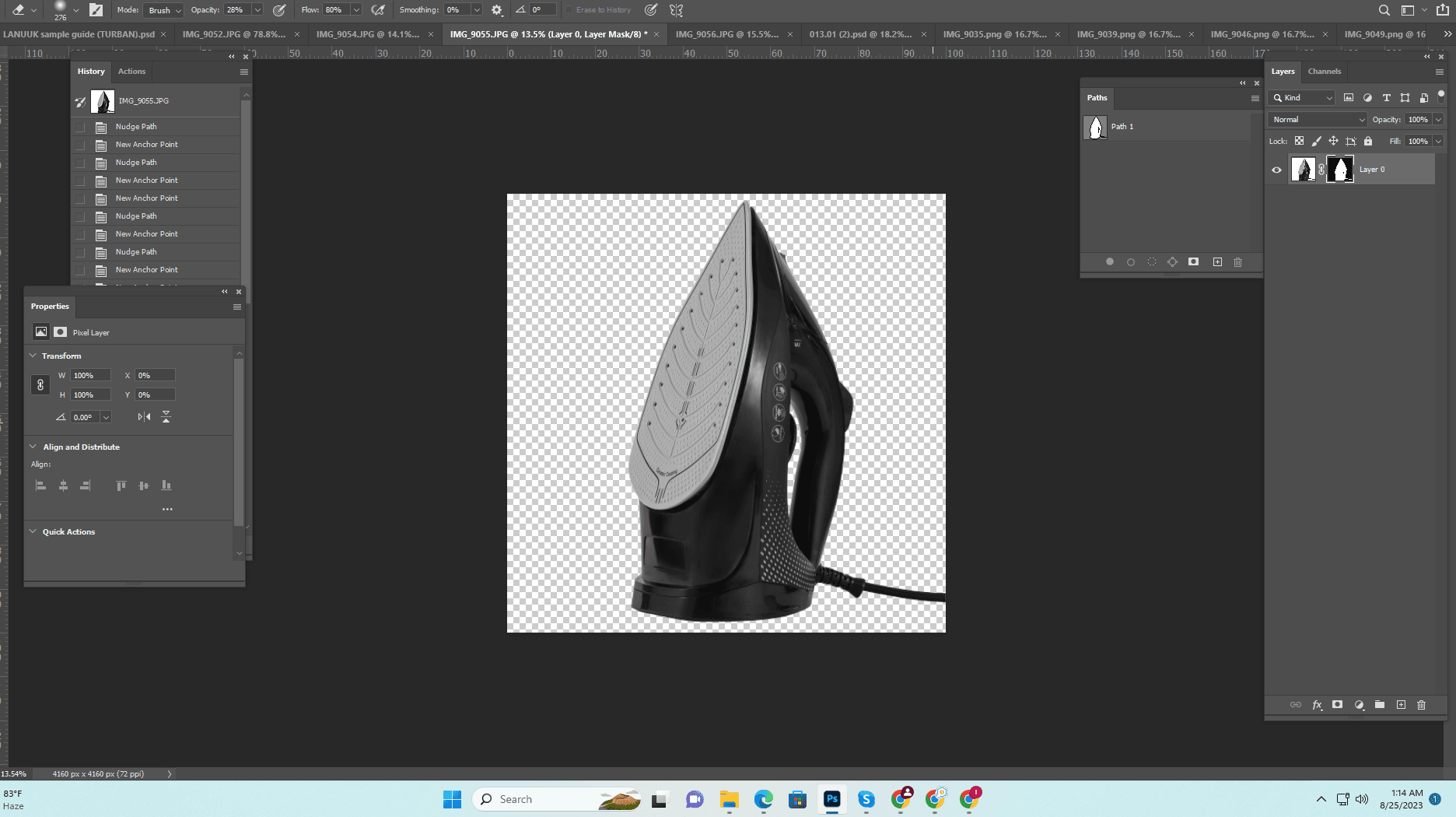Toggle the layer filter on/off switch
The height and width of the screenshot is (817, 1456).
(1440, 95)
